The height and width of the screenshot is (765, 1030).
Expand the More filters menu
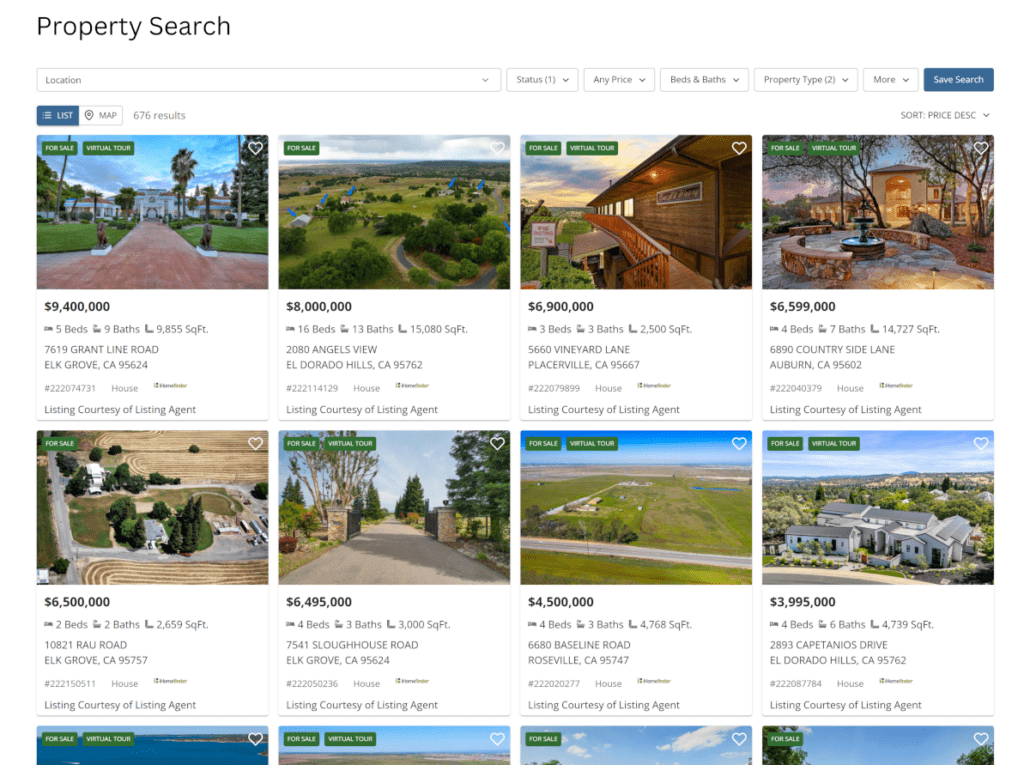890,80
